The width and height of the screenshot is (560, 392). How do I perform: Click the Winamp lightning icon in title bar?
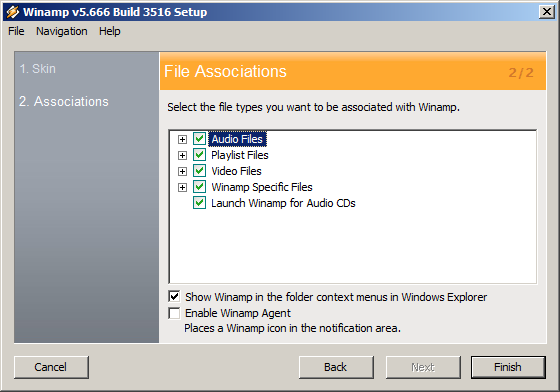click(x=12, y=12)
